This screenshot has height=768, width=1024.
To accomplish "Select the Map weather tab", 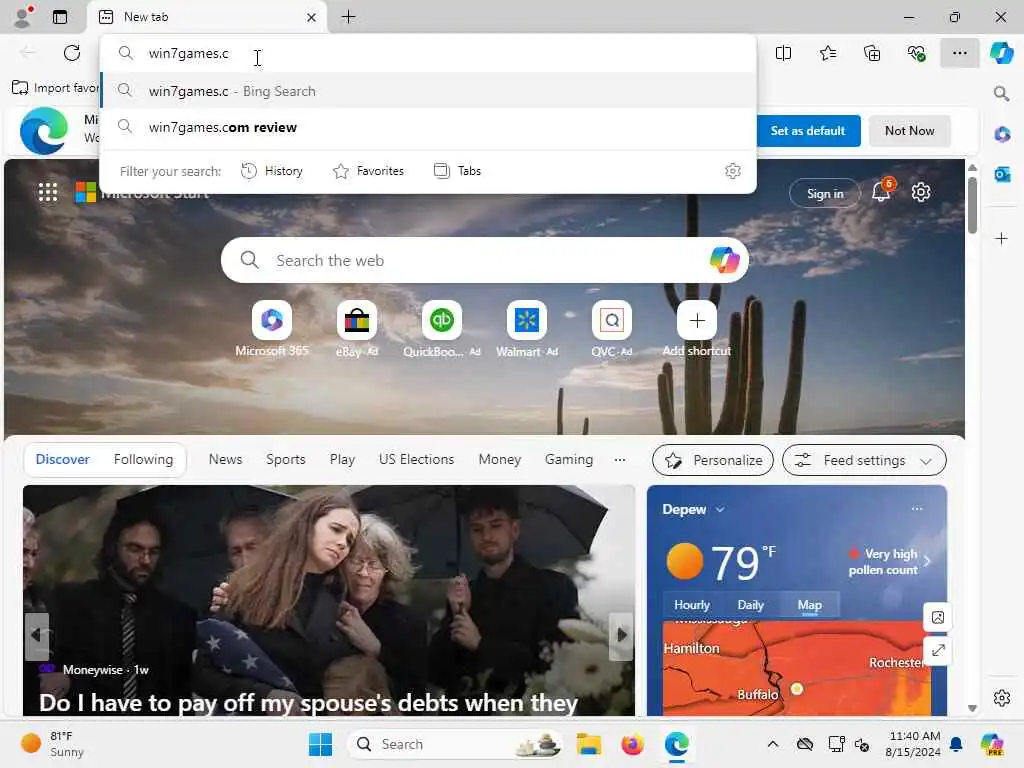I will click(x=809, y=605).
